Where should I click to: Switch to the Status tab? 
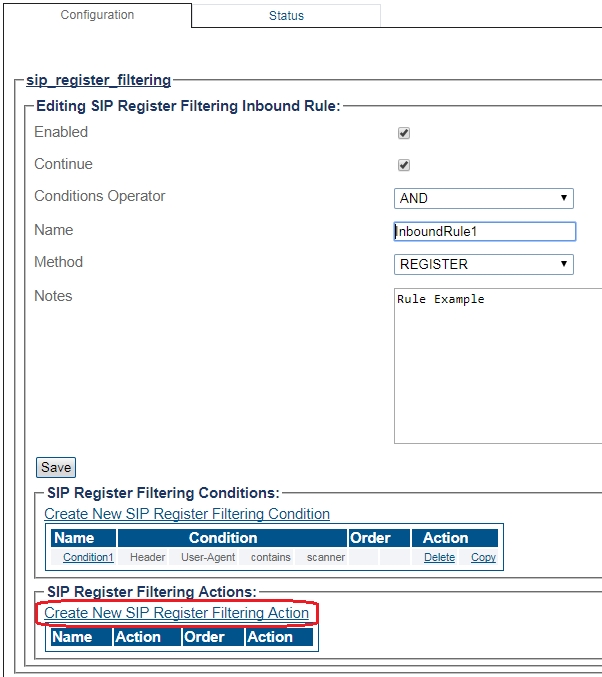286,16
